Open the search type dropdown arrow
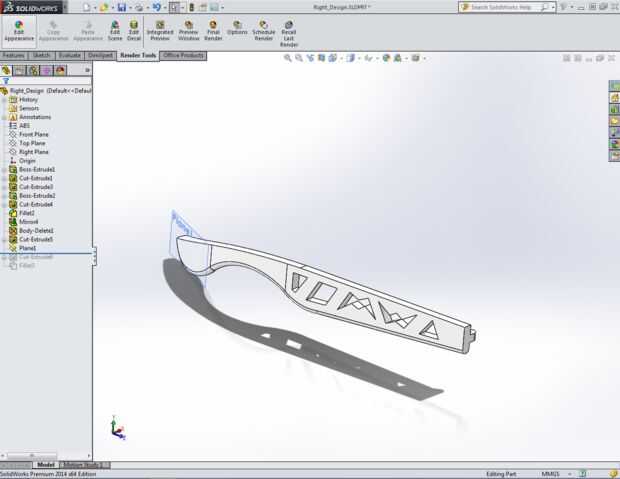 (x=553, y=7)
